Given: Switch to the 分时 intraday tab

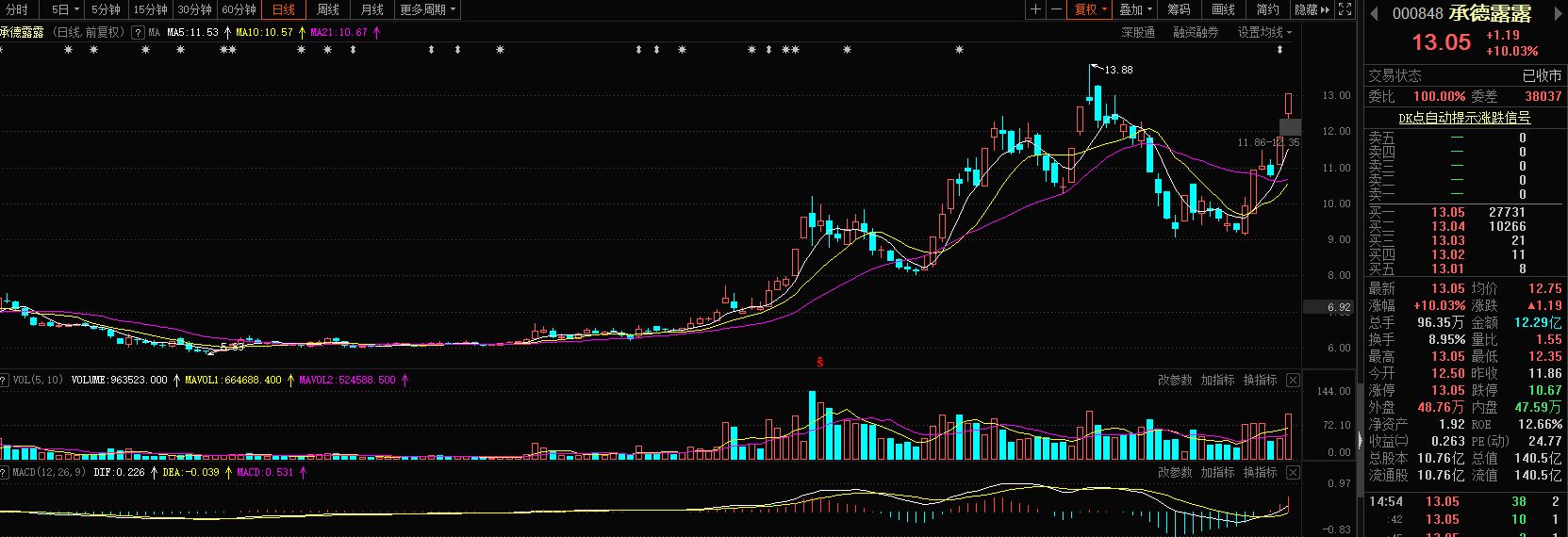Looking at the screenshot, I should point(17,9).
